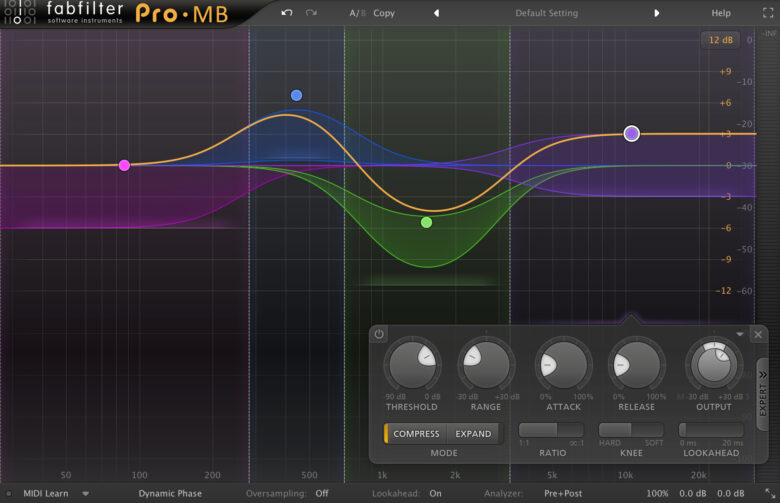The height and width of the screenshot is (503, 780).
Task: Close the band controls panel
Action: click(758, 334)
